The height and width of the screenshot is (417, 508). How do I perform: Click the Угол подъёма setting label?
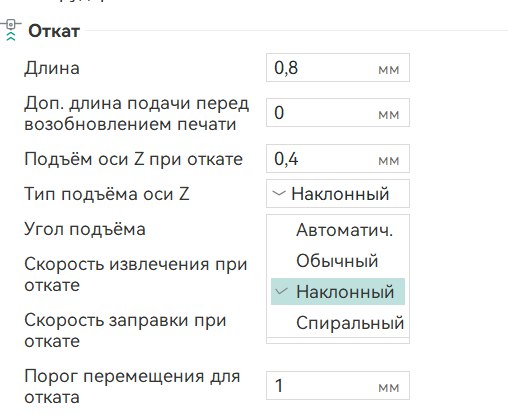(85, 229)
